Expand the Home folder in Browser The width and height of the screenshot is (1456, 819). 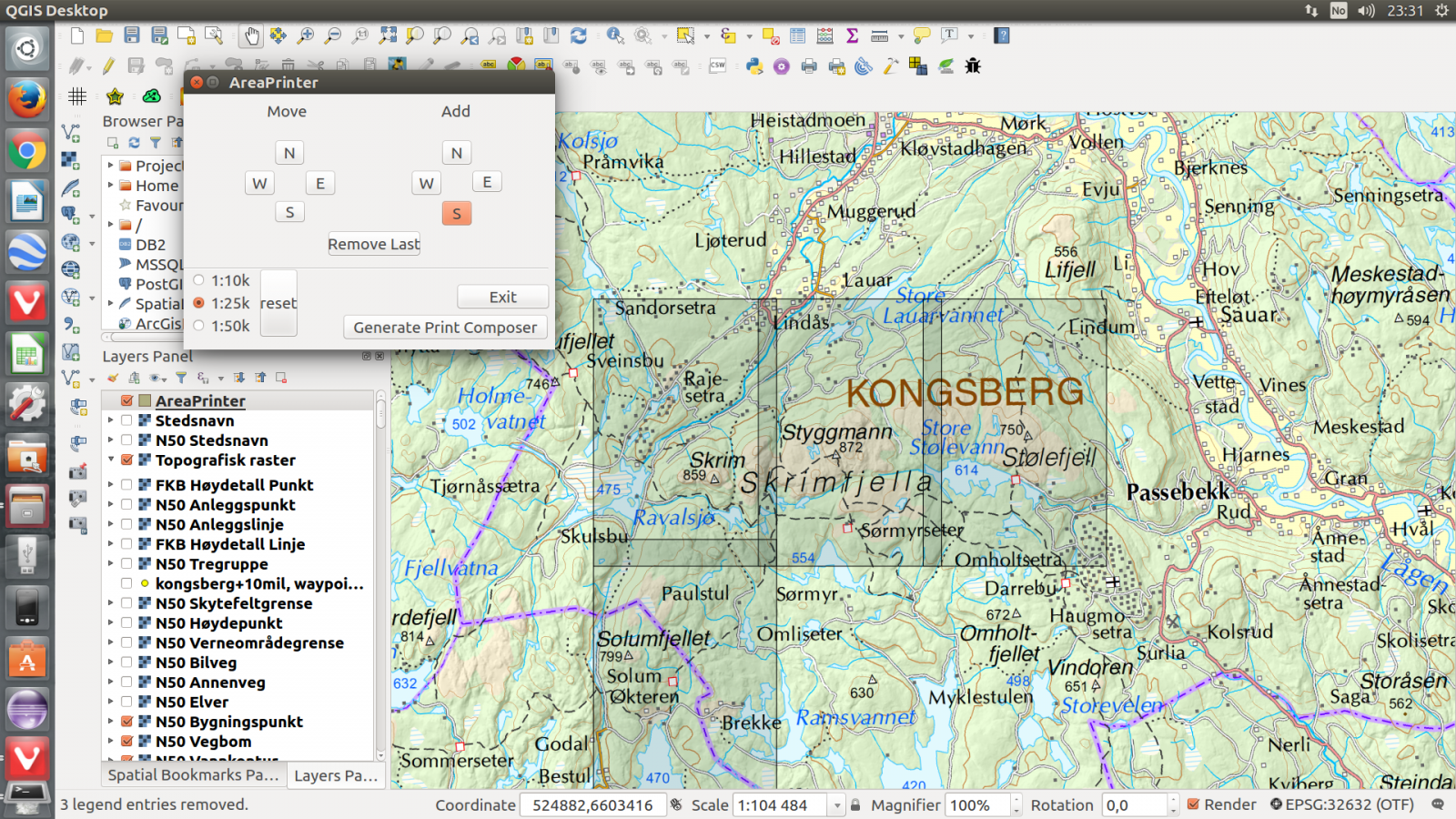[111, 186]
